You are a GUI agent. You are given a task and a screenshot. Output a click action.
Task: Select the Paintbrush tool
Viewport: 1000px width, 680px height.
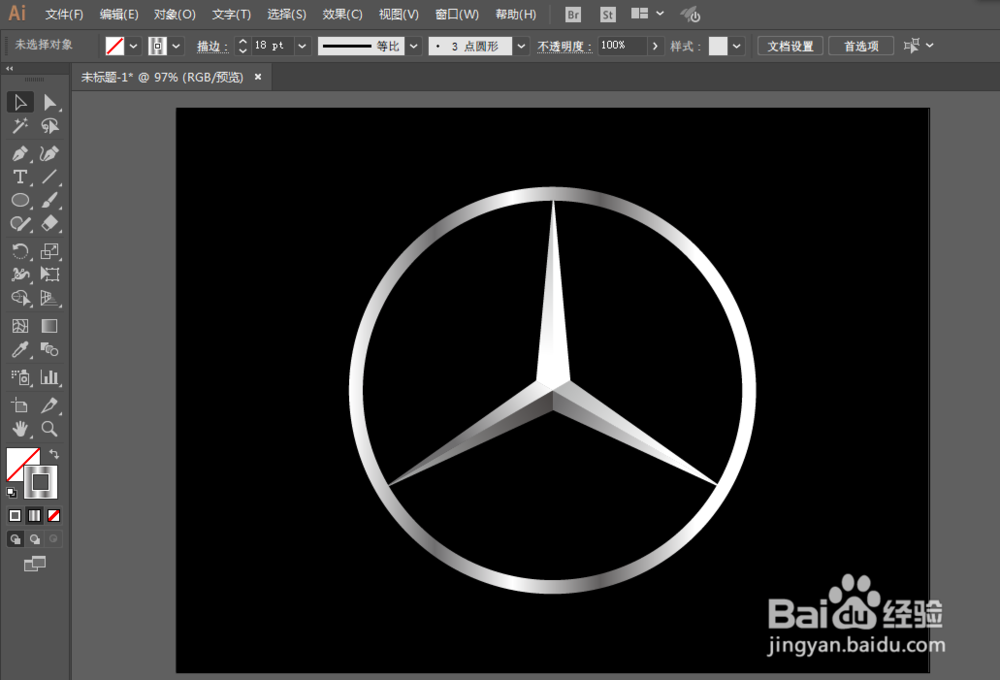pos(50,200)
